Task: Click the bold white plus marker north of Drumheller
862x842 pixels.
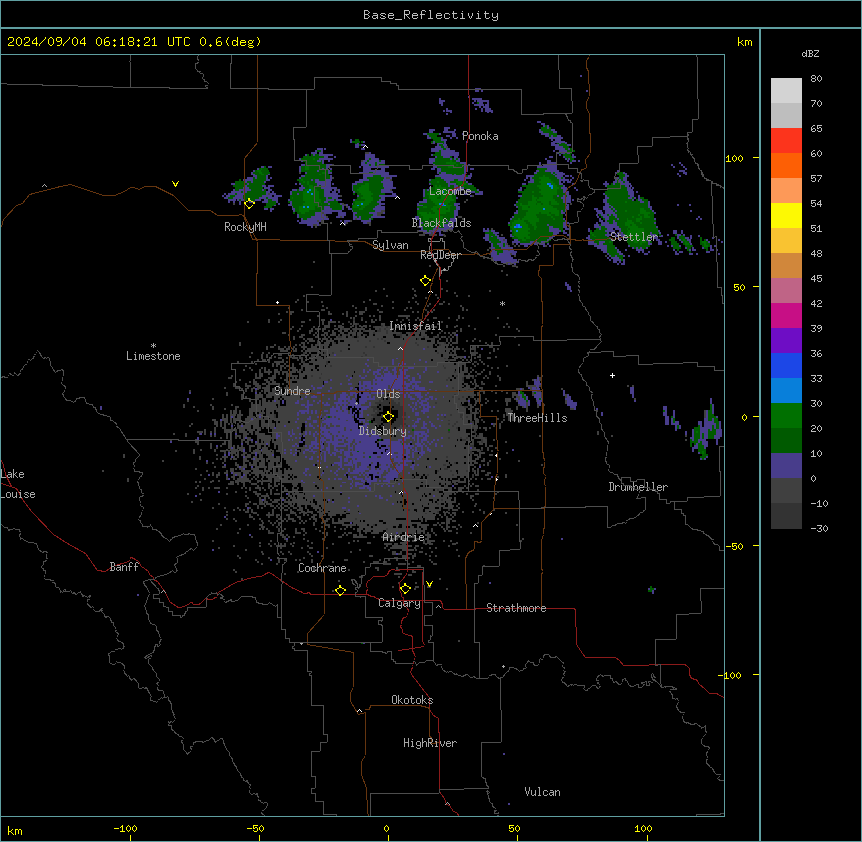Action: click(x=612, y=375)
